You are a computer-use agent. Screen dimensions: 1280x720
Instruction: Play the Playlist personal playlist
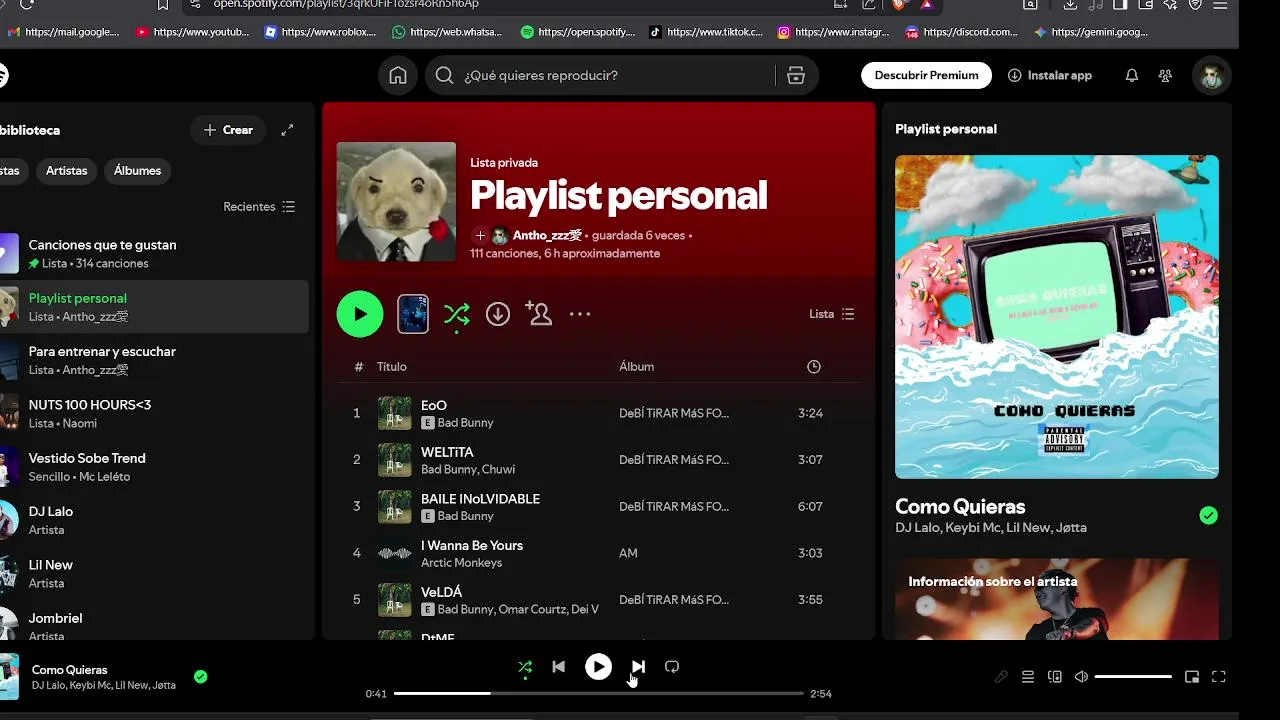[360, 314]
